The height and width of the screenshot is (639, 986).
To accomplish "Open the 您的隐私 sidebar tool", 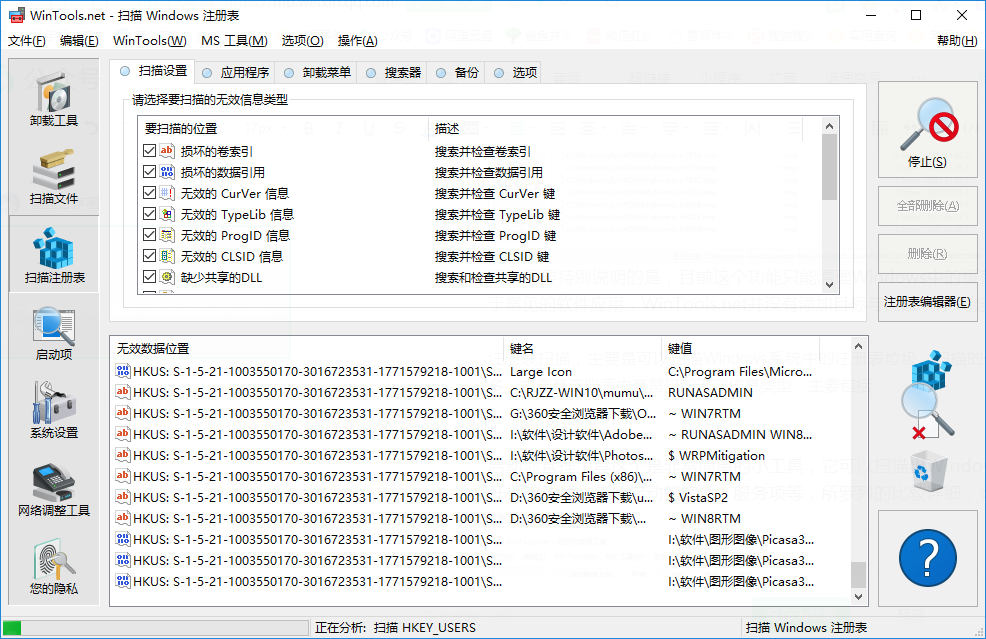I will [54, 567].
